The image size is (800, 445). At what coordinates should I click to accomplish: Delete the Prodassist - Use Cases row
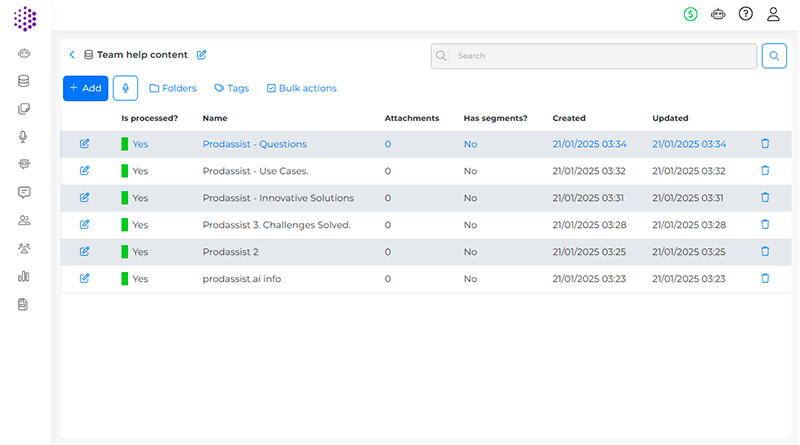click(765, 171)
